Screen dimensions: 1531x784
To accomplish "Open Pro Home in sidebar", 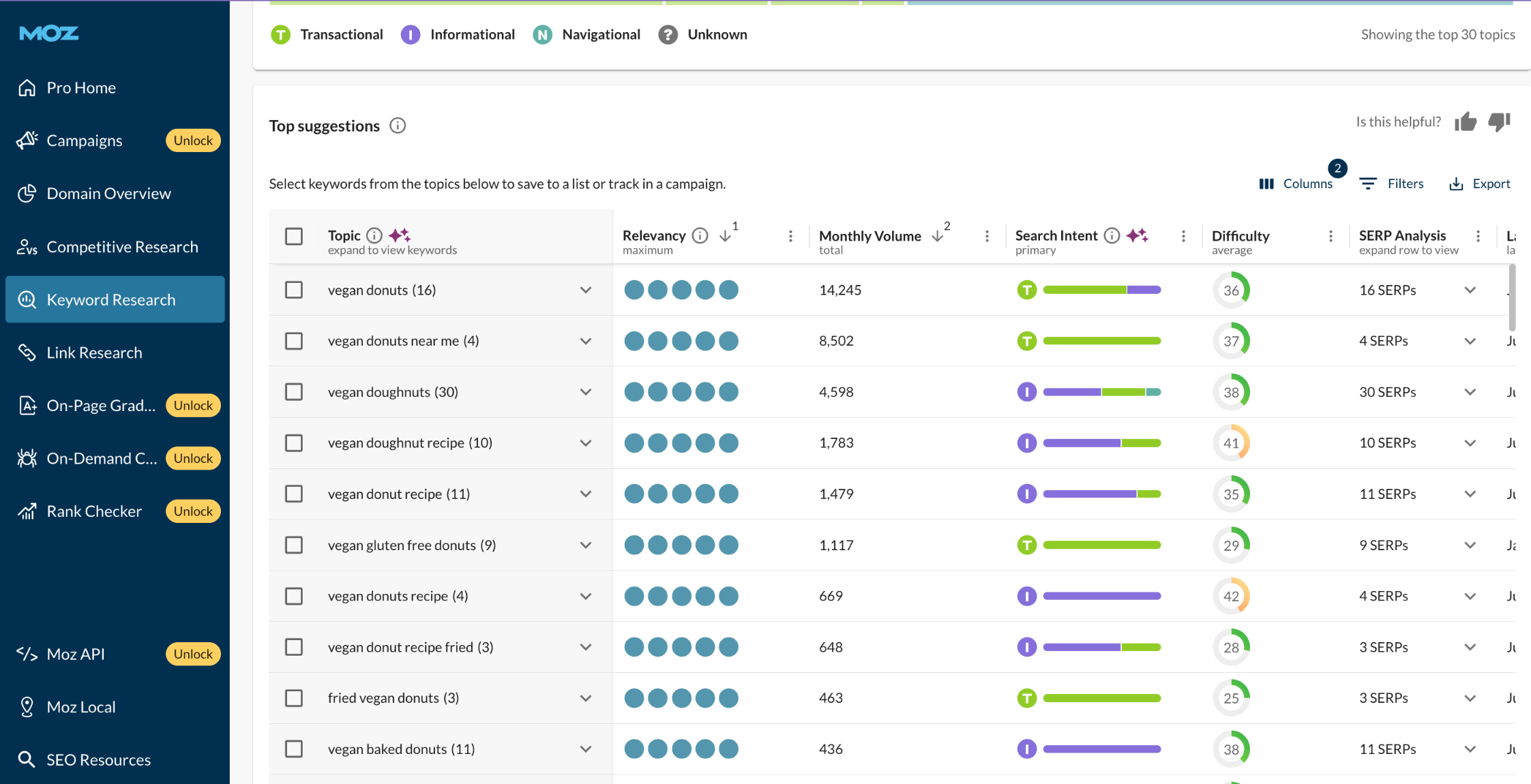I will (115, 87).
